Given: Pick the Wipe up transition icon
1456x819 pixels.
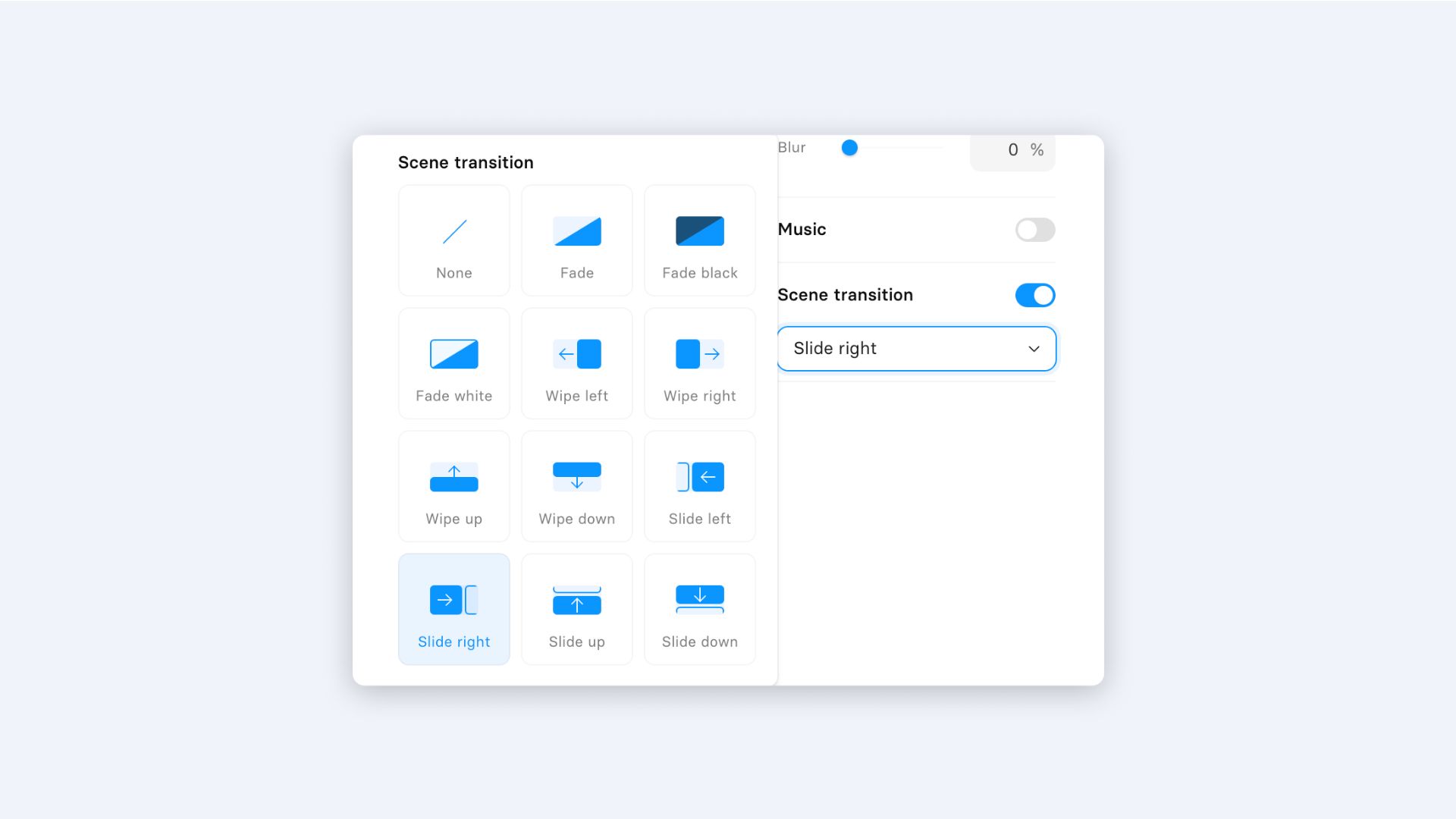Looking at the screenshot, I should tap(453, 477).
